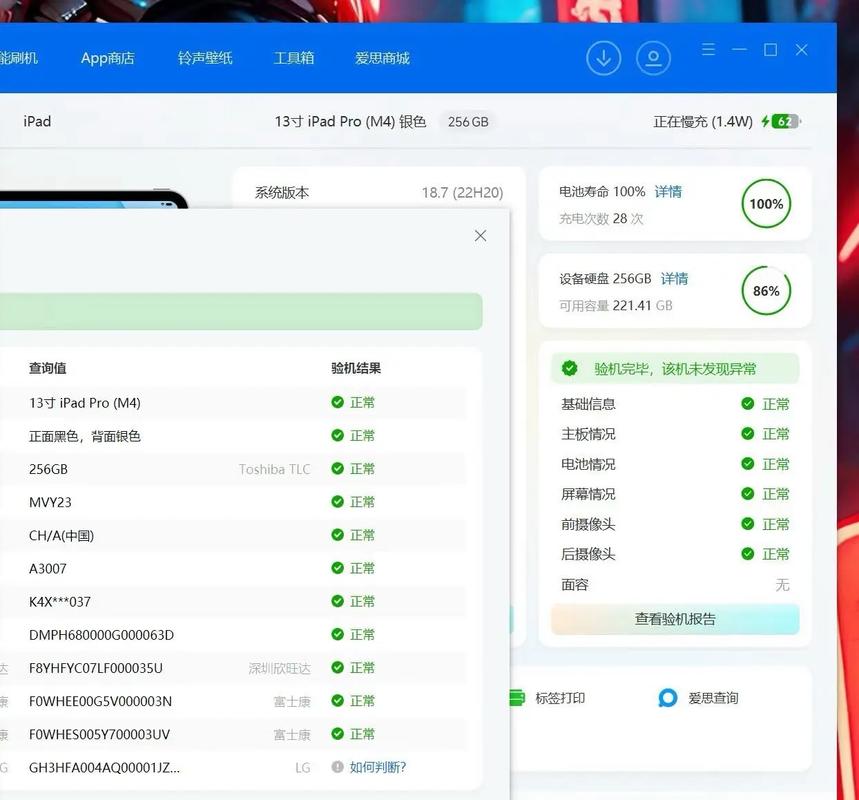
Task: Click the 面容 row showing 无
Action: pos(675,585)
